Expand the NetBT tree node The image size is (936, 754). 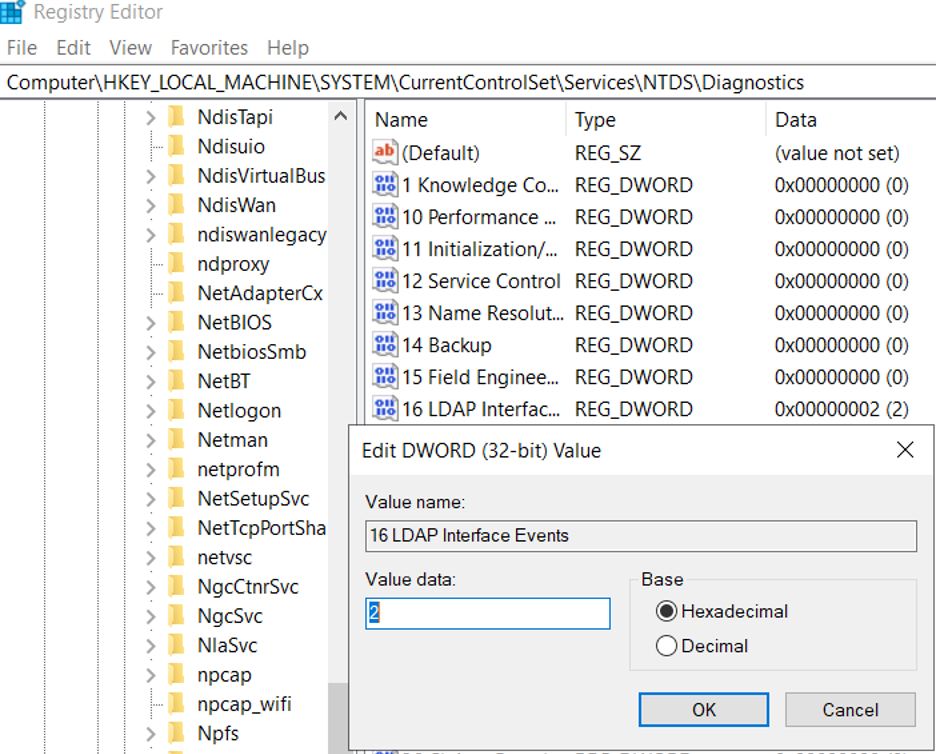pos(150,382)
